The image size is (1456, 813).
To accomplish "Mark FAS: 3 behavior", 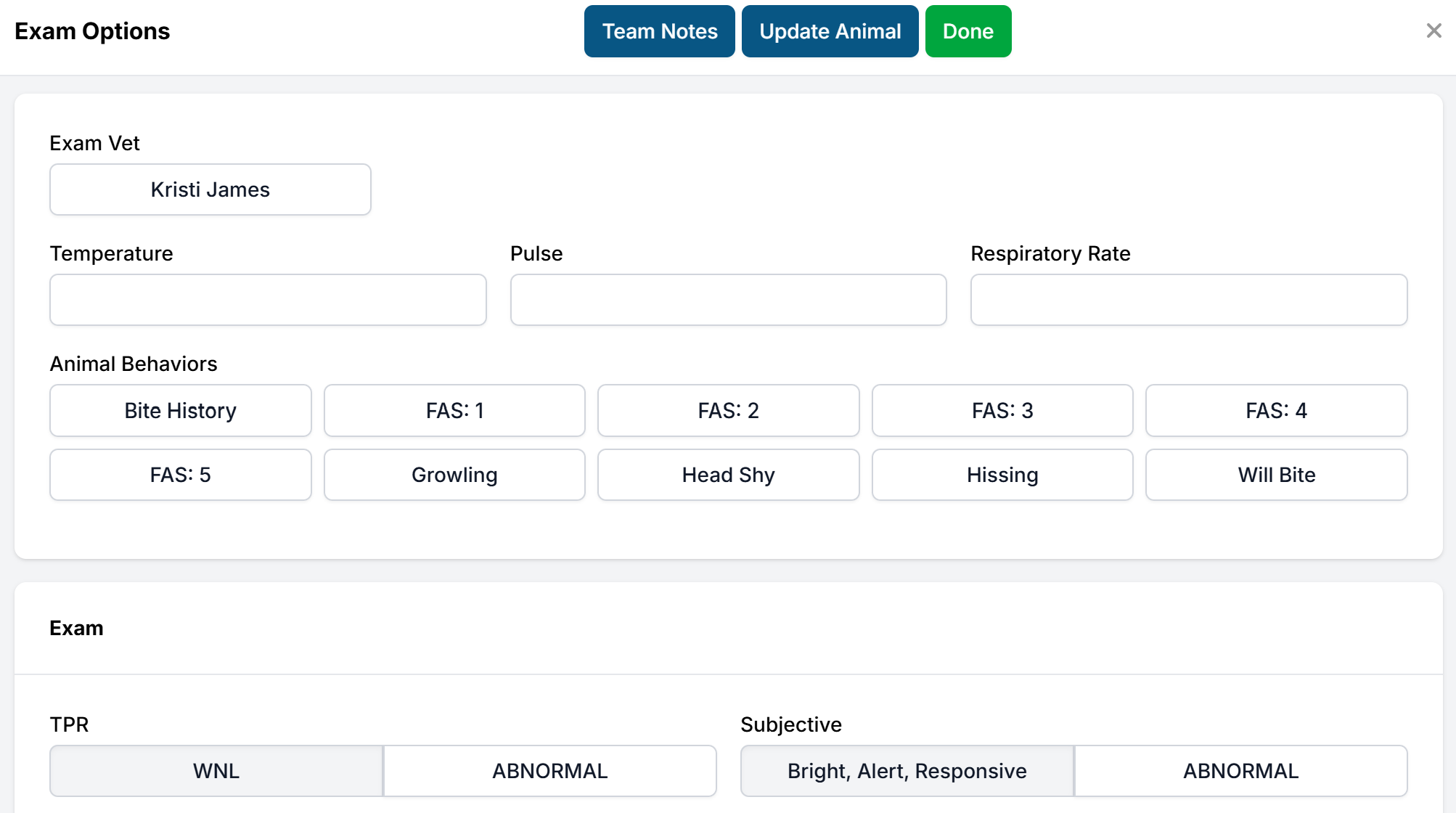I will [x=1002, y=411].
